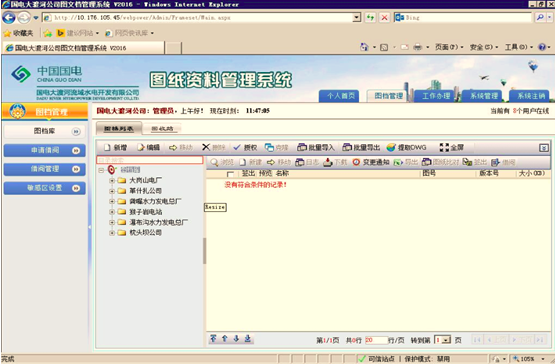Click the Bing search box
This screenshot has height=364, width=556.
(463, 17)
